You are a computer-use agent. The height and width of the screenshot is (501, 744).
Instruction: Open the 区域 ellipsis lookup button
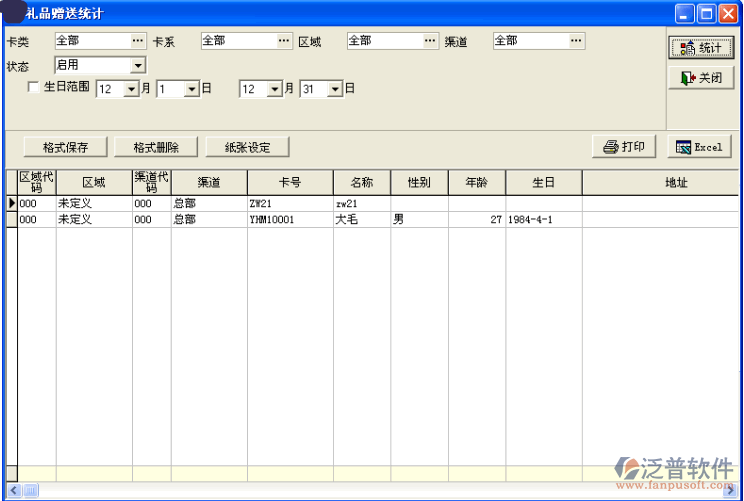[430, 41]
